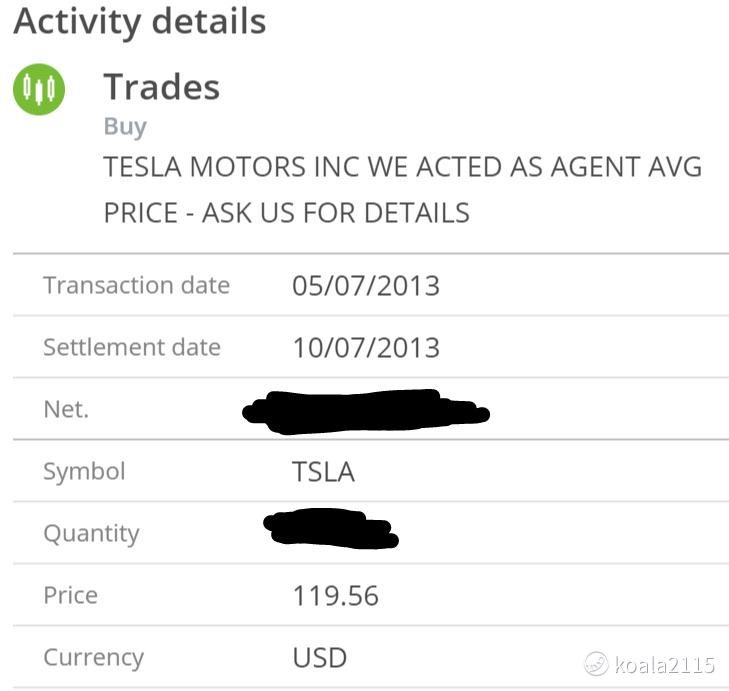The image size is (729, 691).
Task: Click the green Trades candlestick icon
Action: 39,89
